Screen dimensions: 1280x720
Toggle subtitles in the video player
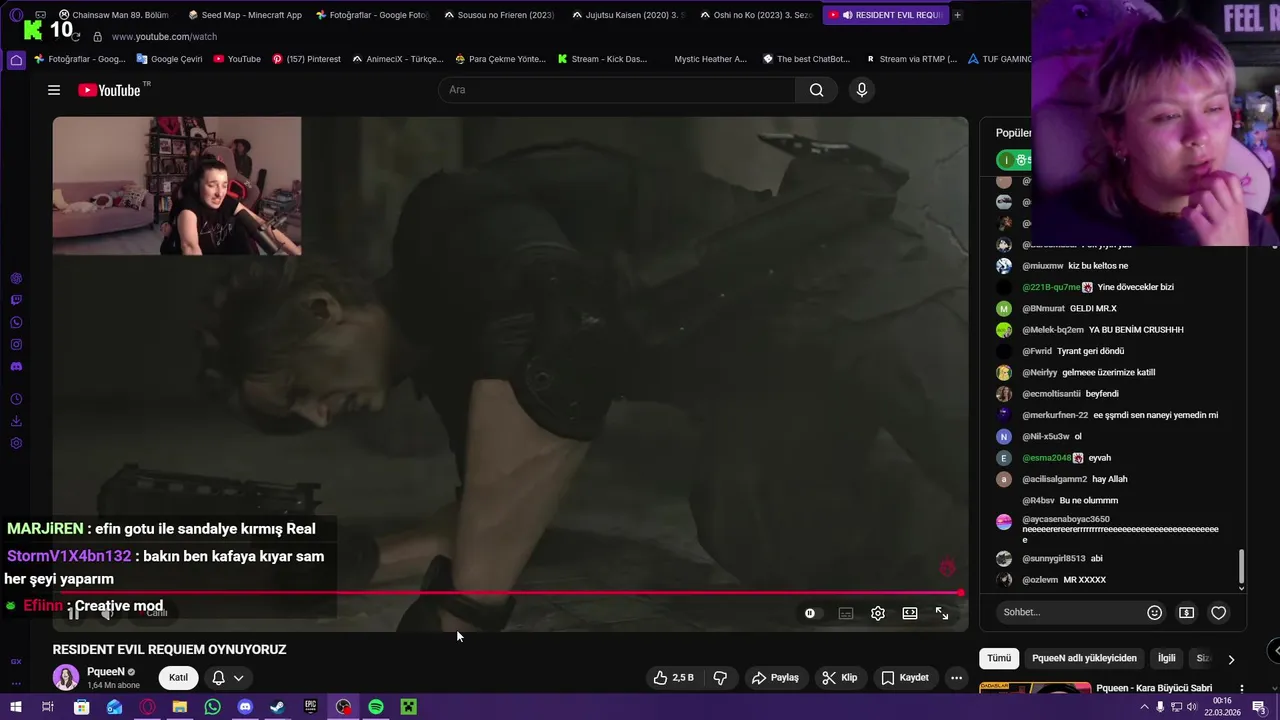click(x=846, y=613)
